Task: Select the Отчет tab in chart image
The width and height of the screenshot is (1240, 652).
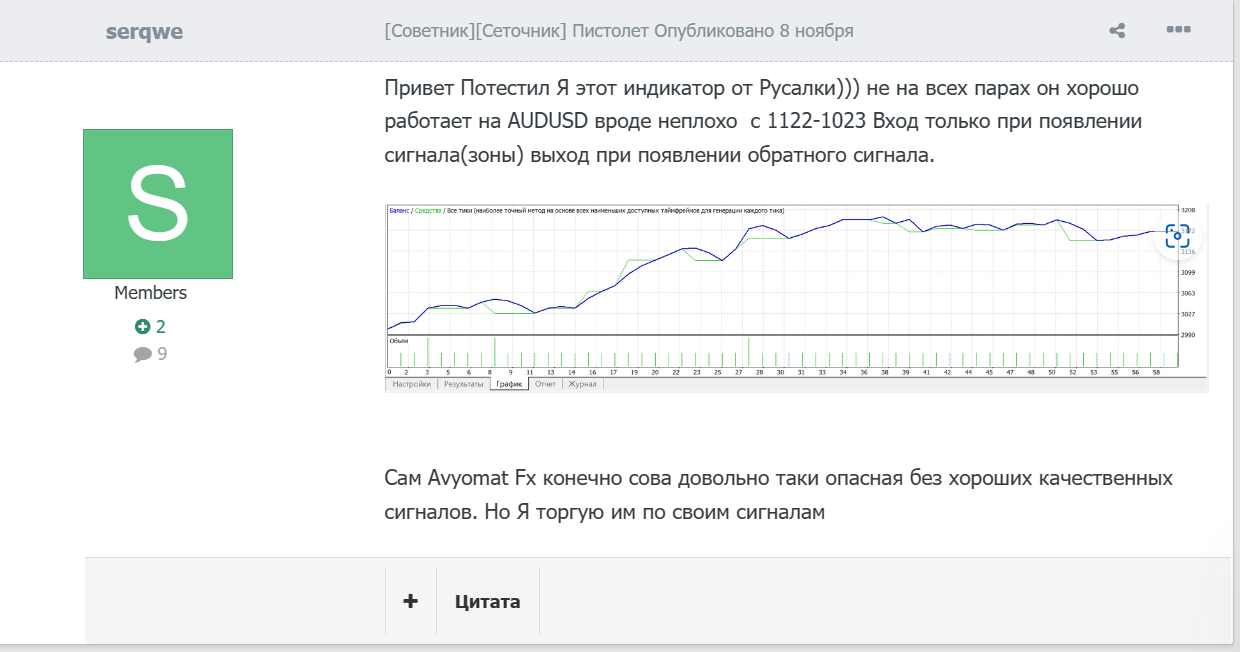Action: [x=545, y=384]
